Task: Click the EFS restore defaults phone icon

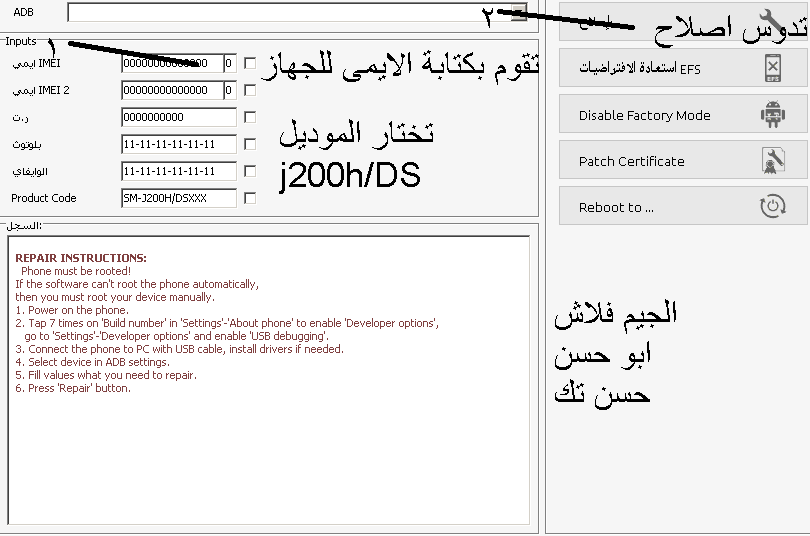Action: coord(773,68)
